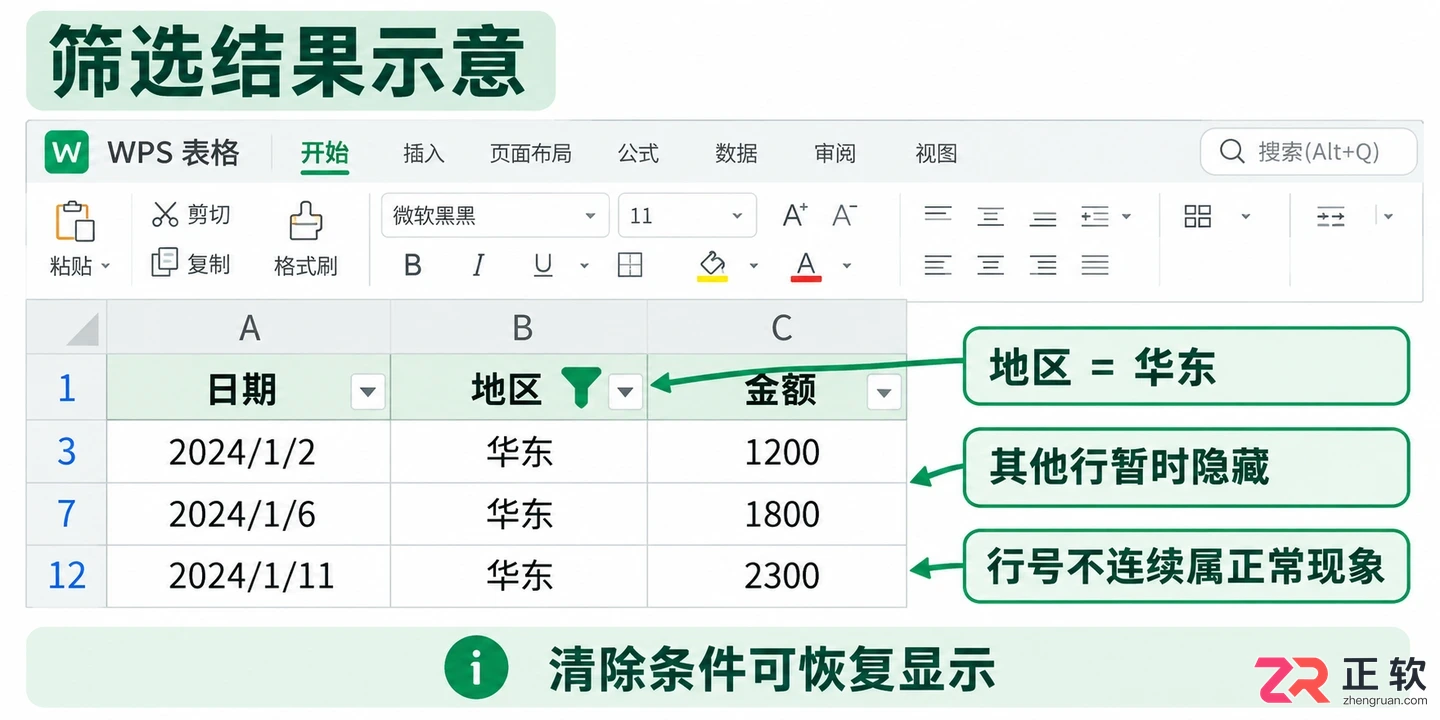Switch to the 插入 tab

click(424, 153)
